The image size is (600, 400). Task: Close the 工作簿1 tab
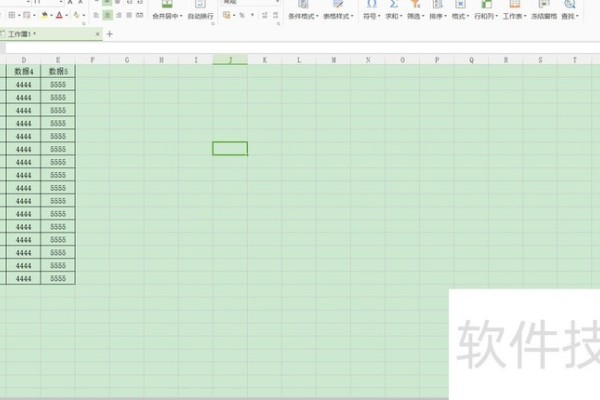(98, 34)
